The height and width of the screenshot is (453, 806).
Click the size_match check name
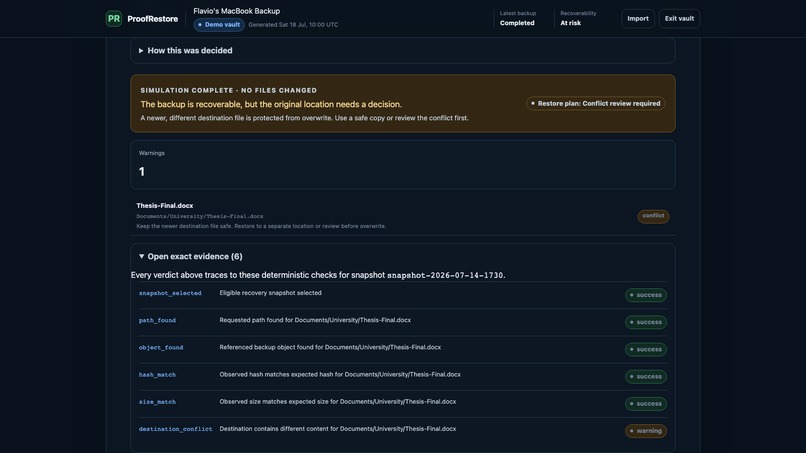point(157,402)
